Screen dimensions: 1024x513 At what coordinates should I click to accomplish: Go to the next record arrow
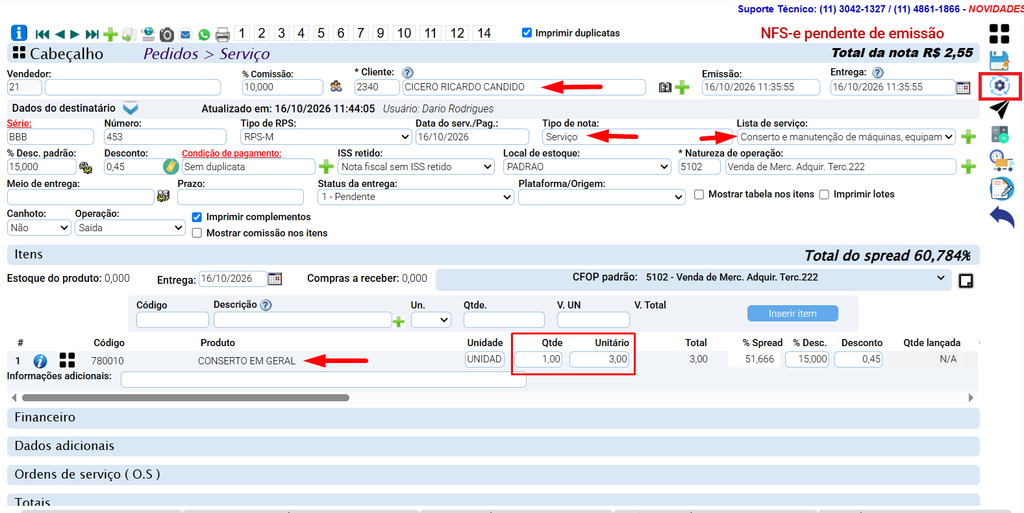point(75,34)
